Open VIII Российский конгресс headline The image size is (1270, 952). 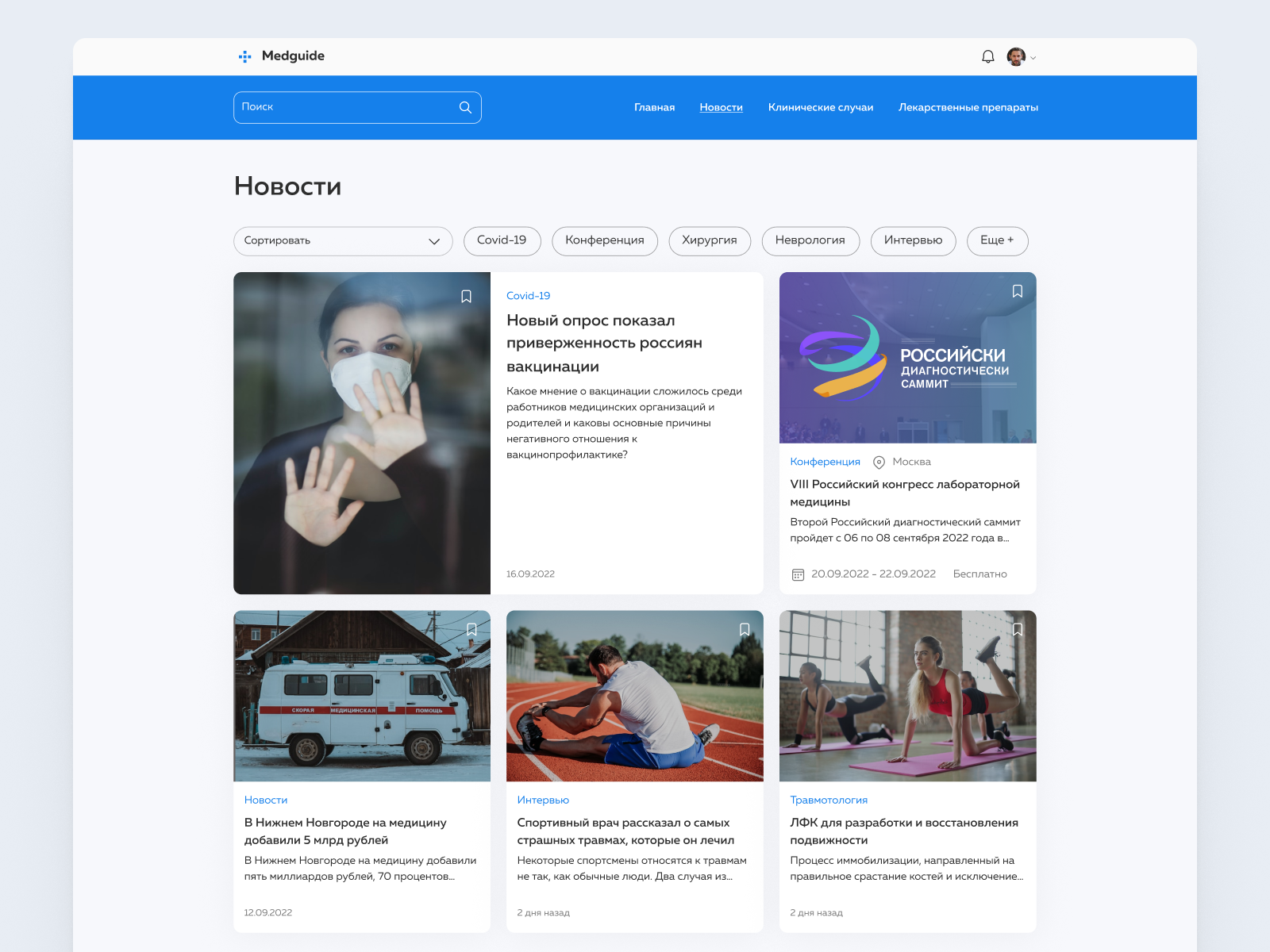pyautogui.click(x=905, y=493)
